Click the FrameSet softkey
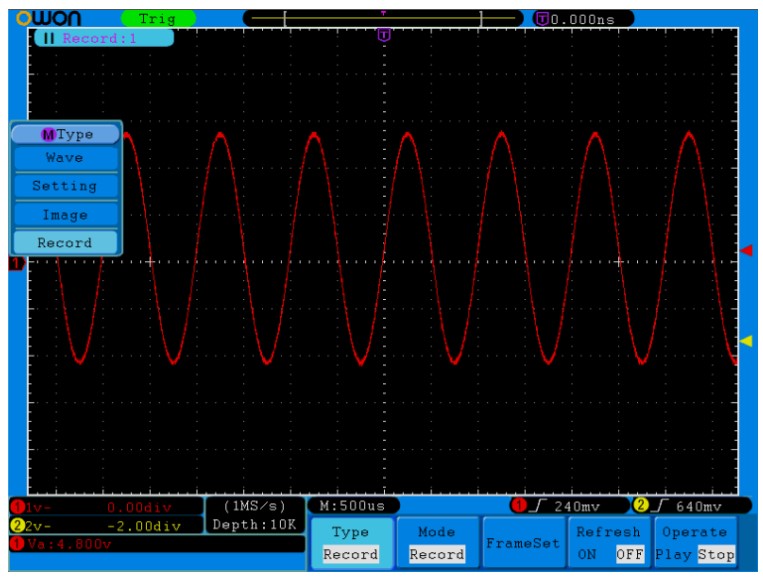 [x=523, y=543]
